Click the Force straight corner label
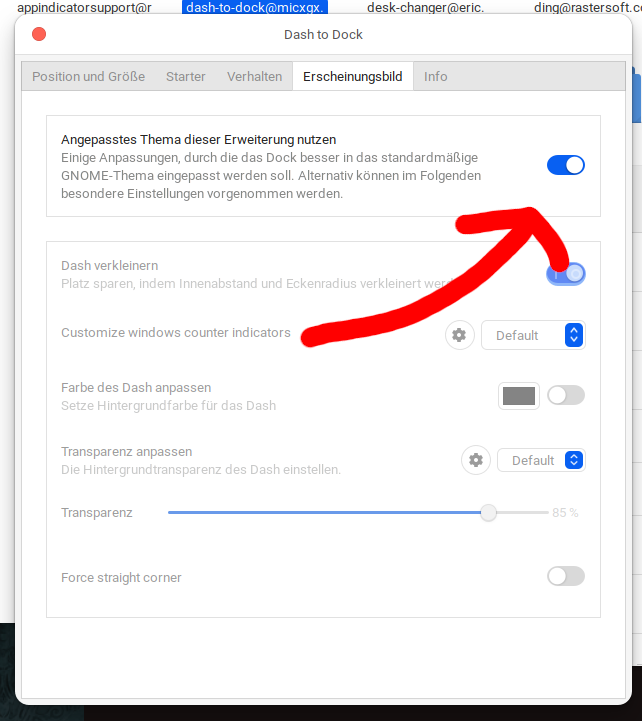 (x=121, y=578)
